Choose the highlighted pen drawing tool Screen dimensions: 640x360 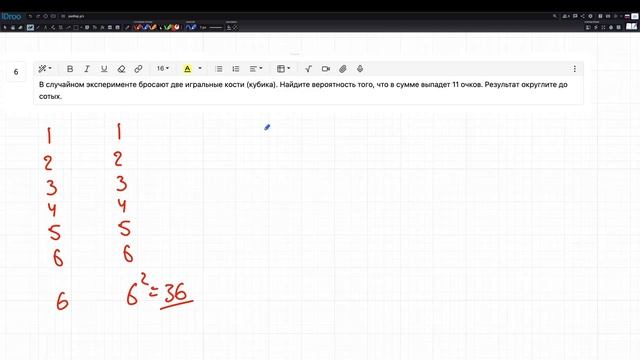(x=31, y=27)
